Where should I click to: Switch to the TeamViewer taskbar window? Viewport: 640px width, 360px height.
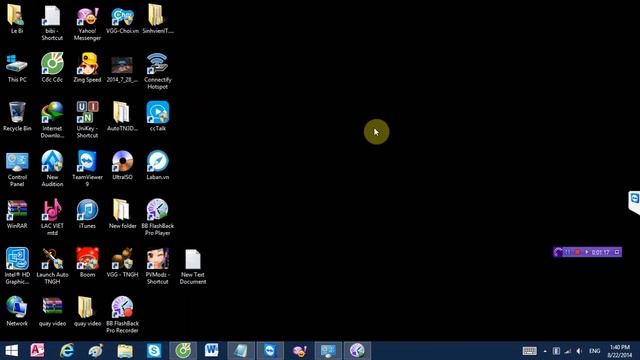pyautogui.click(x=270, y=351)
